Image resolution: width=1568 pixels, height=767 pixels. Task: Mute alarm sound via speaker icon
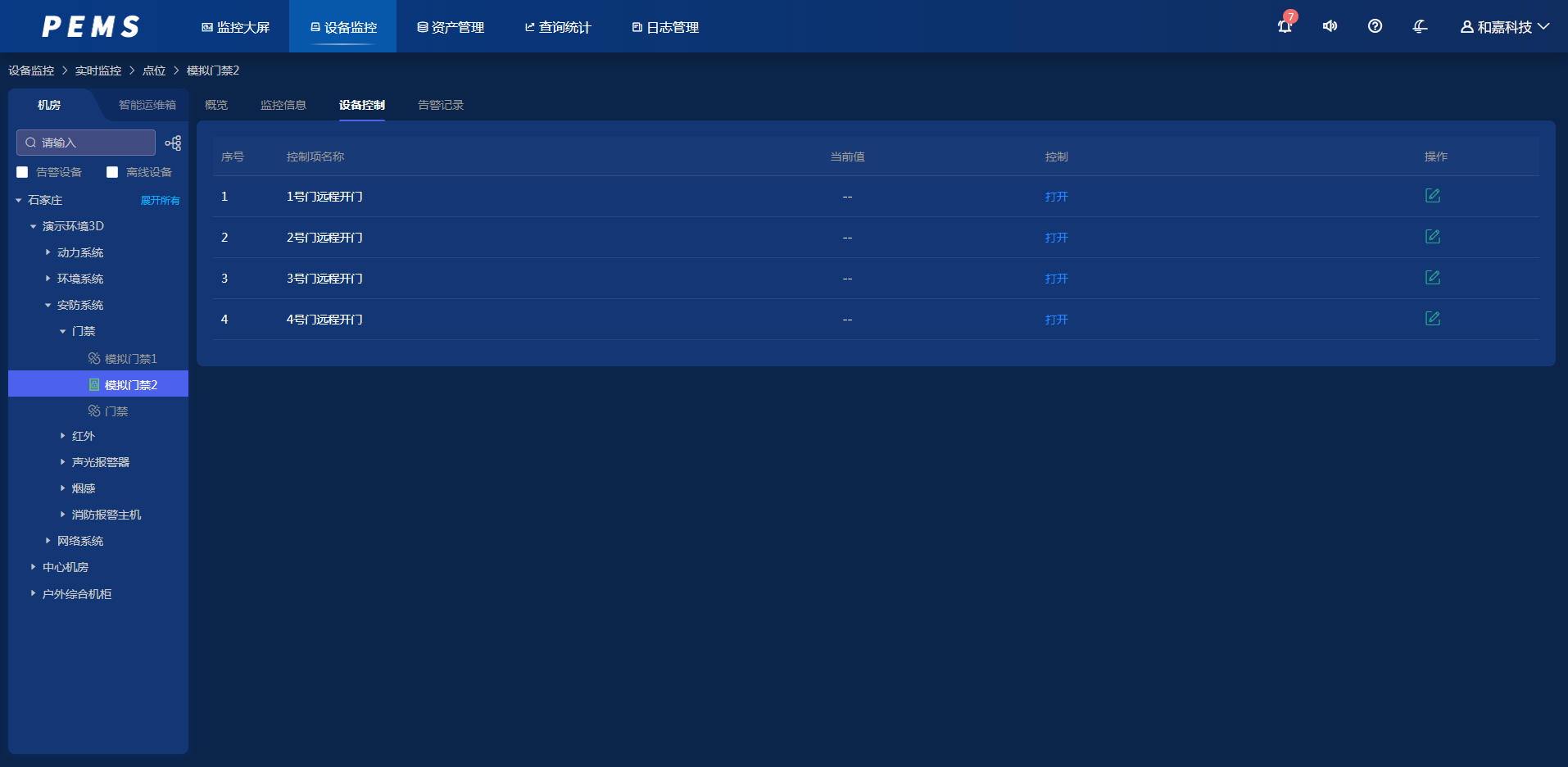[x=1330, y=26]
